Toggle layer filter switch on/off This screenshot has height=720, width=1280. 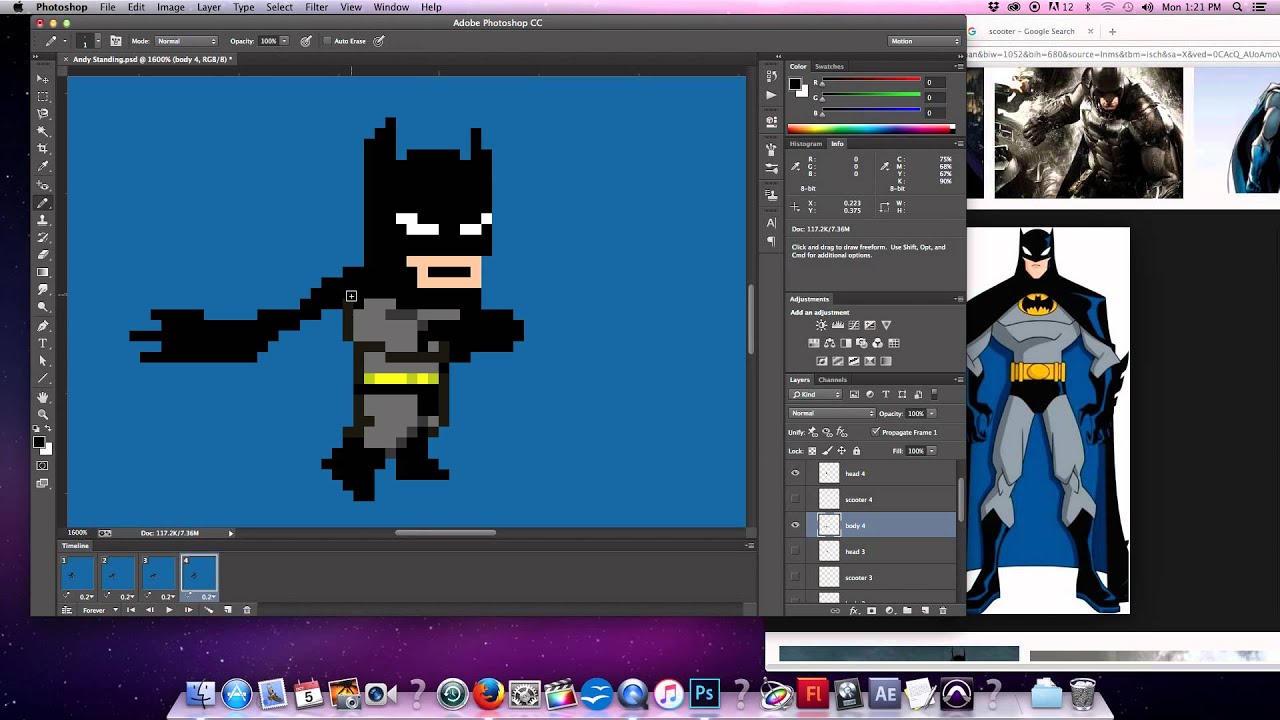pyautogui.click(x=934, y=394)
